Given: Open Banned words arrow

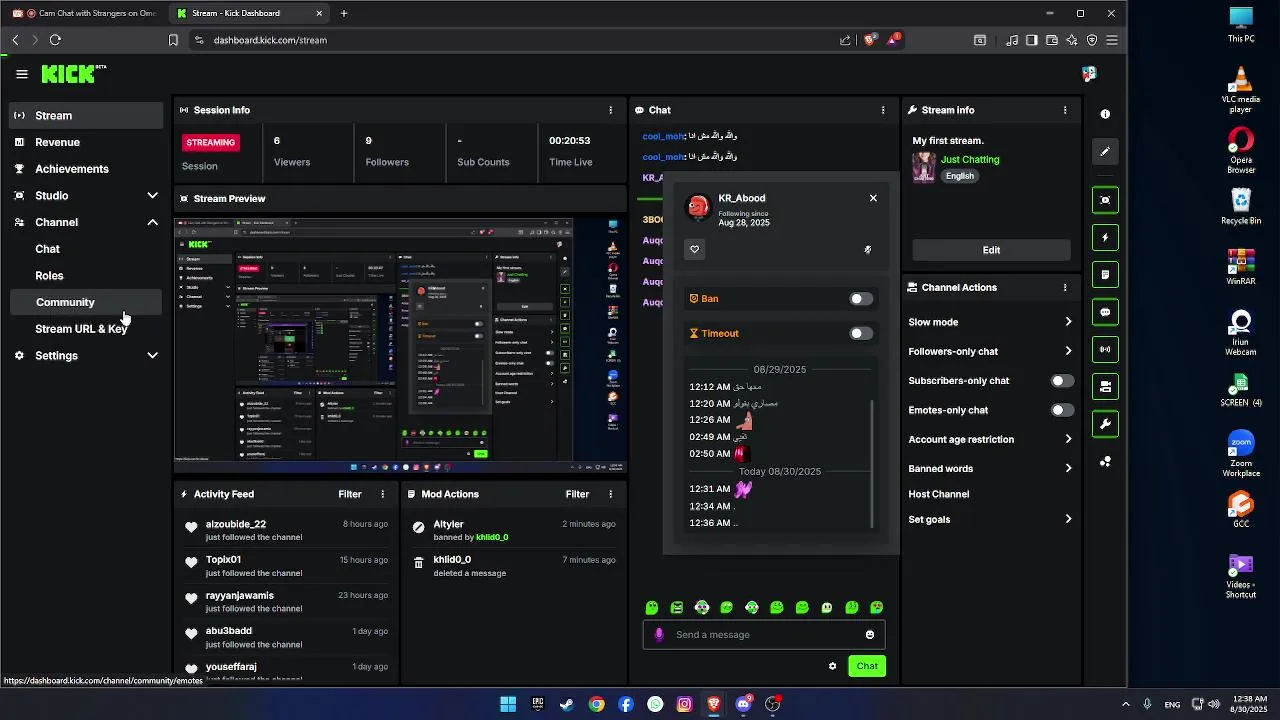Looking at the screenshot, I should tap(1068, 468).
